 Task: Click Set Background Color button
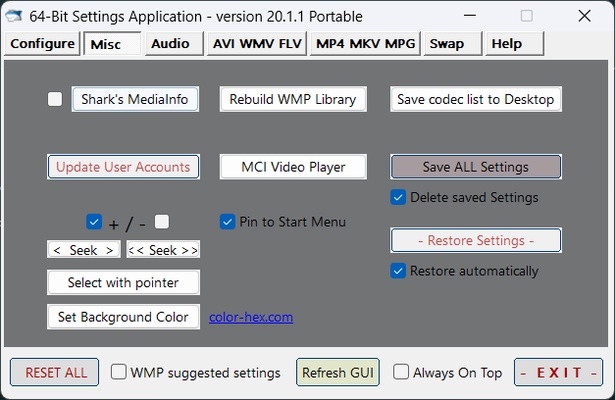coord(123,317)
